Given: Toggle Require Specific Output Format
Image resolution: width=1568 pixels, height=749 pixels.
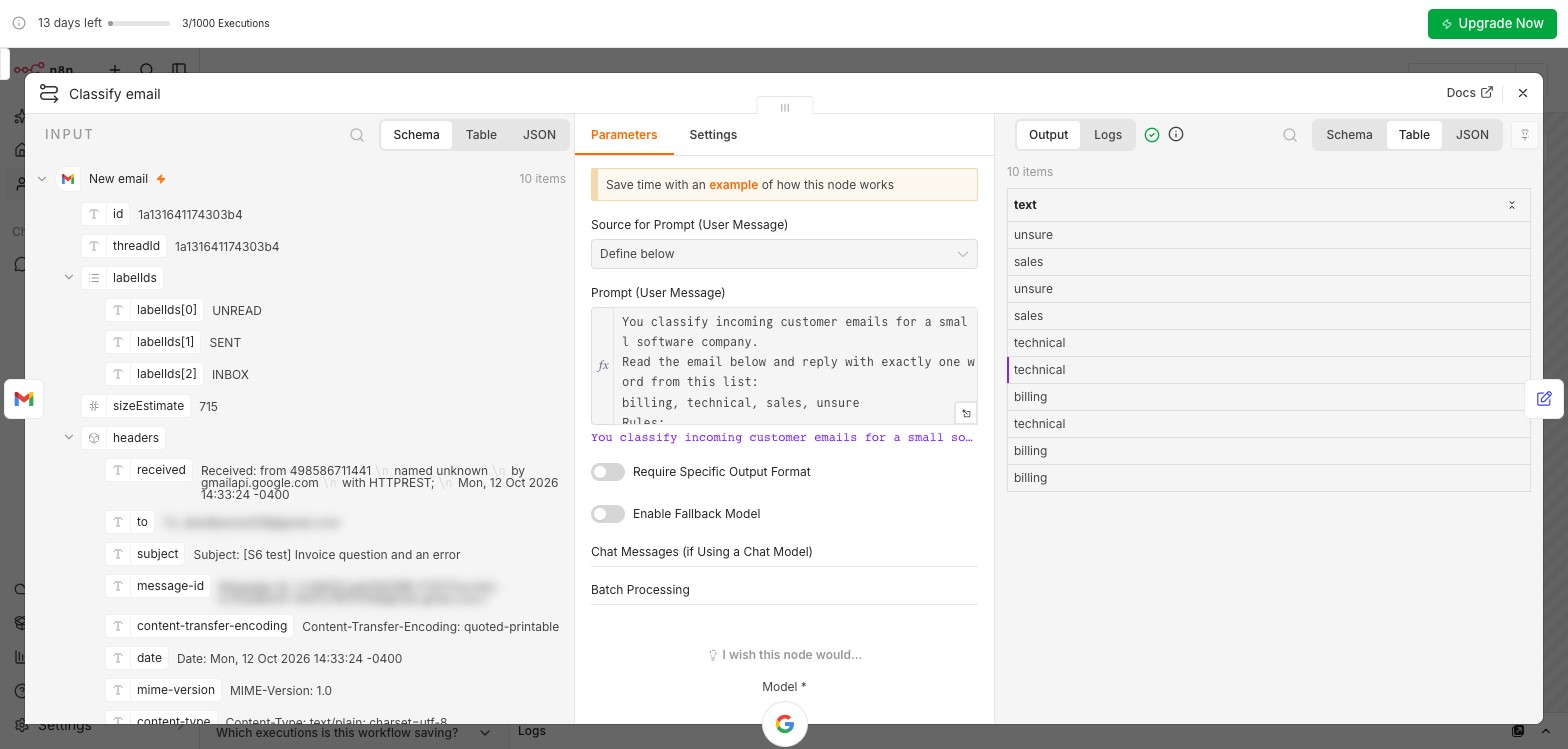Looking at the screenshot, I should pyautogui.click(x=608, y=472).
